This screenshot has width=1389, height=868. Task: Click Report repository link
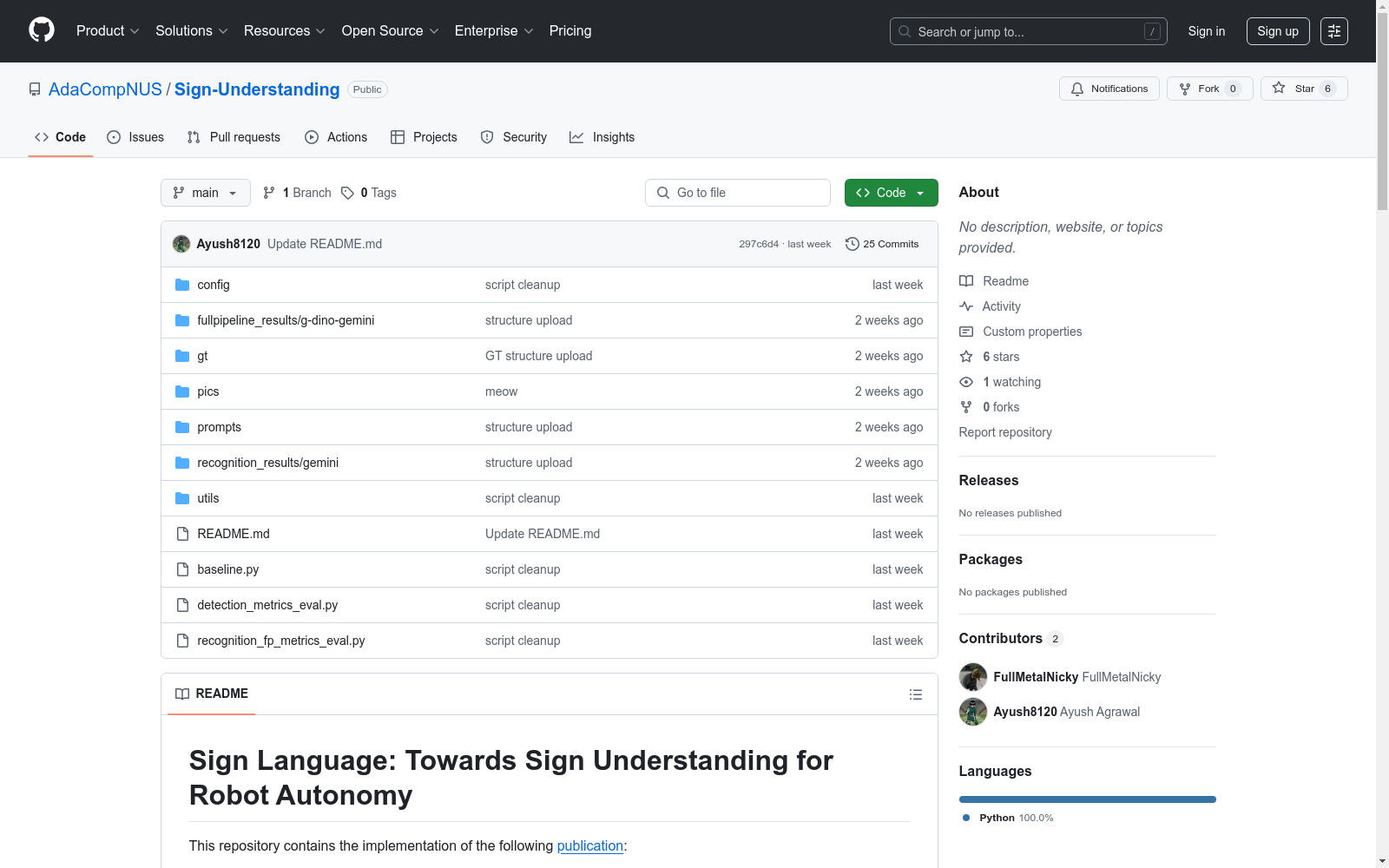pos(1005,432)
